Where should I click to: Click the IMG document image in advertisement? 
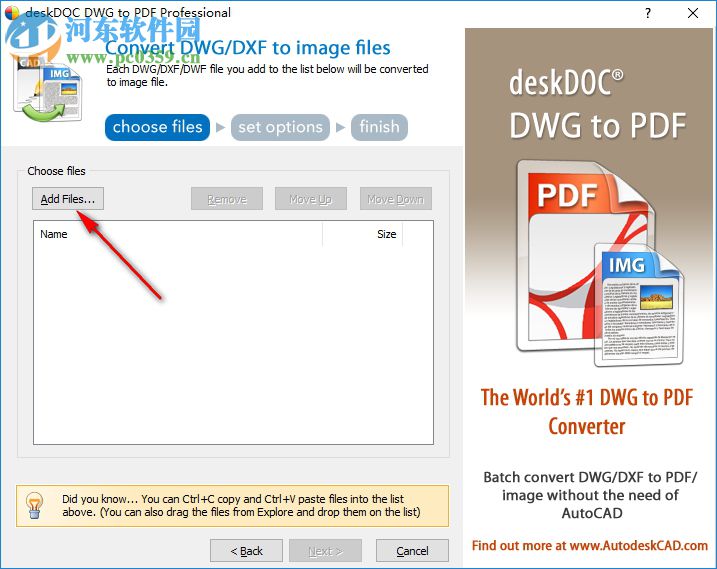point(639,305)
